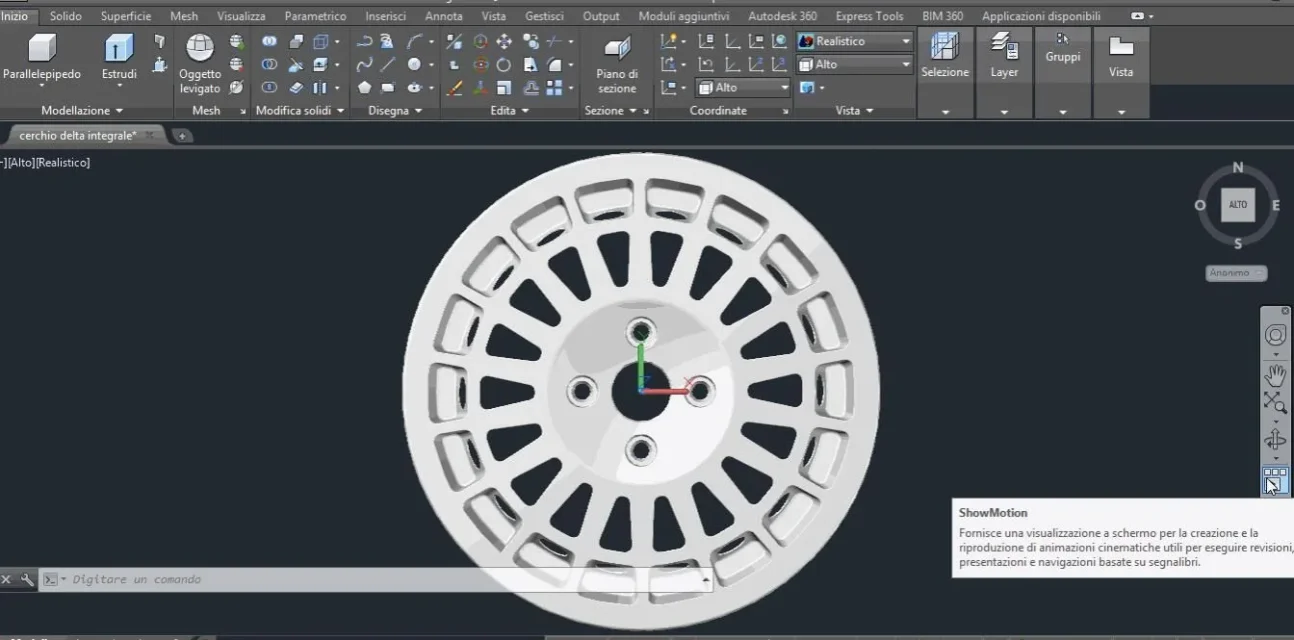Viewport: 1294px width, 640px height.
Task: Click the command line customize wrench icon
Action: coord(27,579)
